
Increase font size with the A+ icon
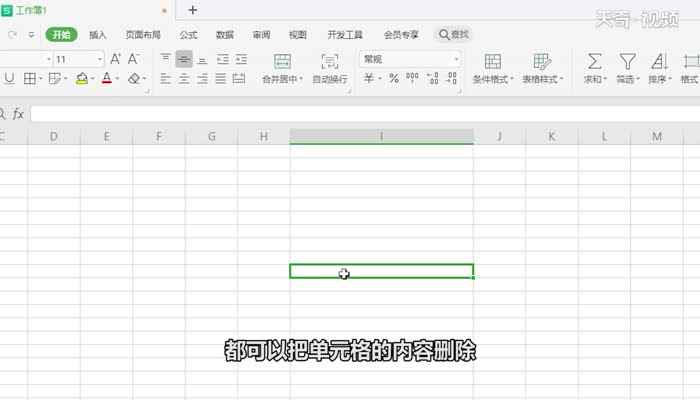(x=115, y=59)
